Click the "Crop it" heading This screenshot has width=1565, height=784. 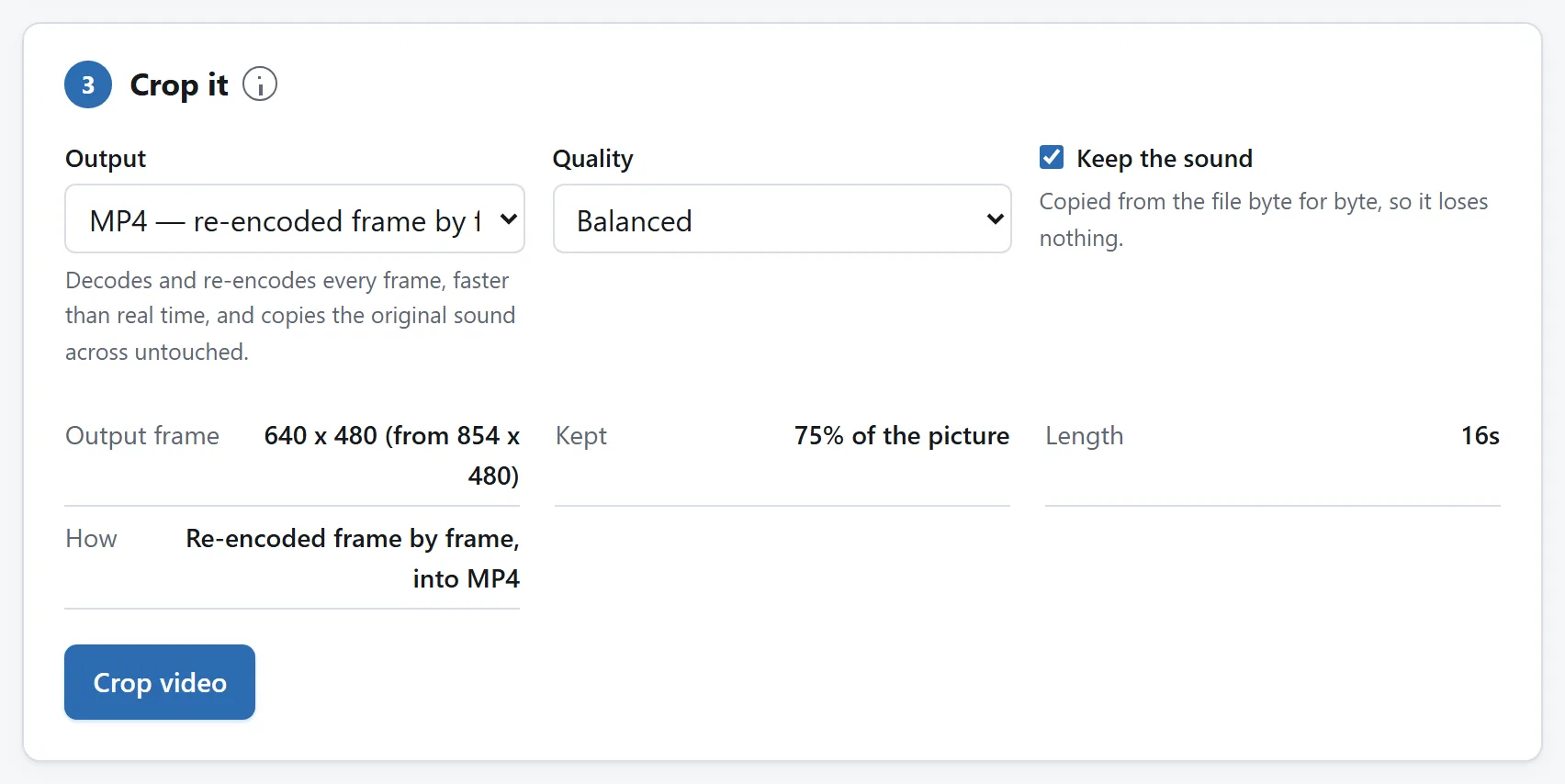pyautogui.click(x=179, y=84)
